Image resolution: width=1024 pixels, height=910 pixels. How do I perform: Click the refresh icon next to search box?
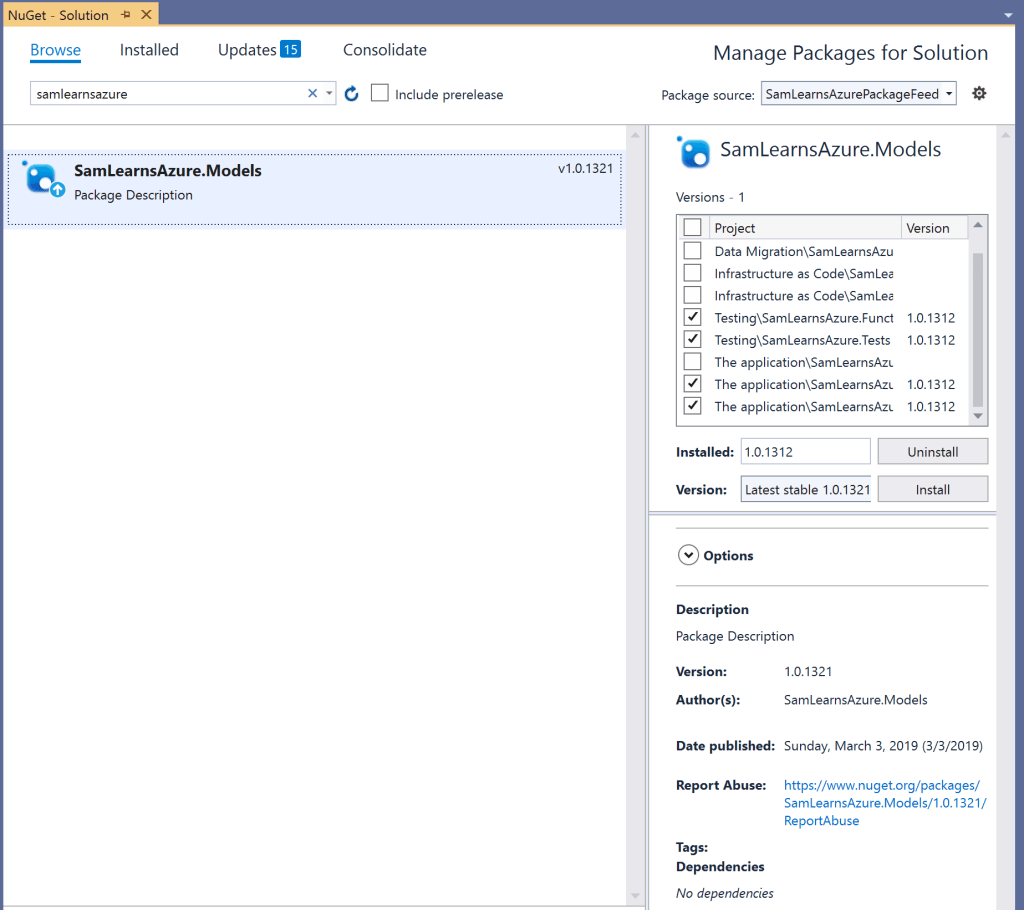point(351,94)
